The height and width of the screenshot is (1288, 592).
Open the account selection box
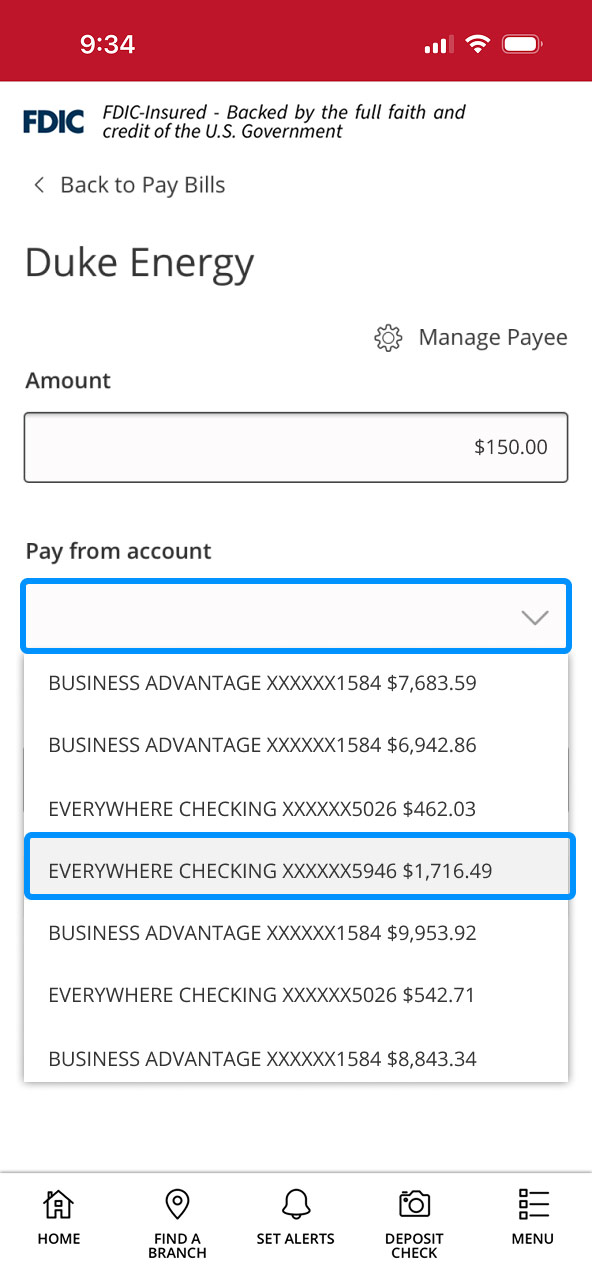(296, 617)
